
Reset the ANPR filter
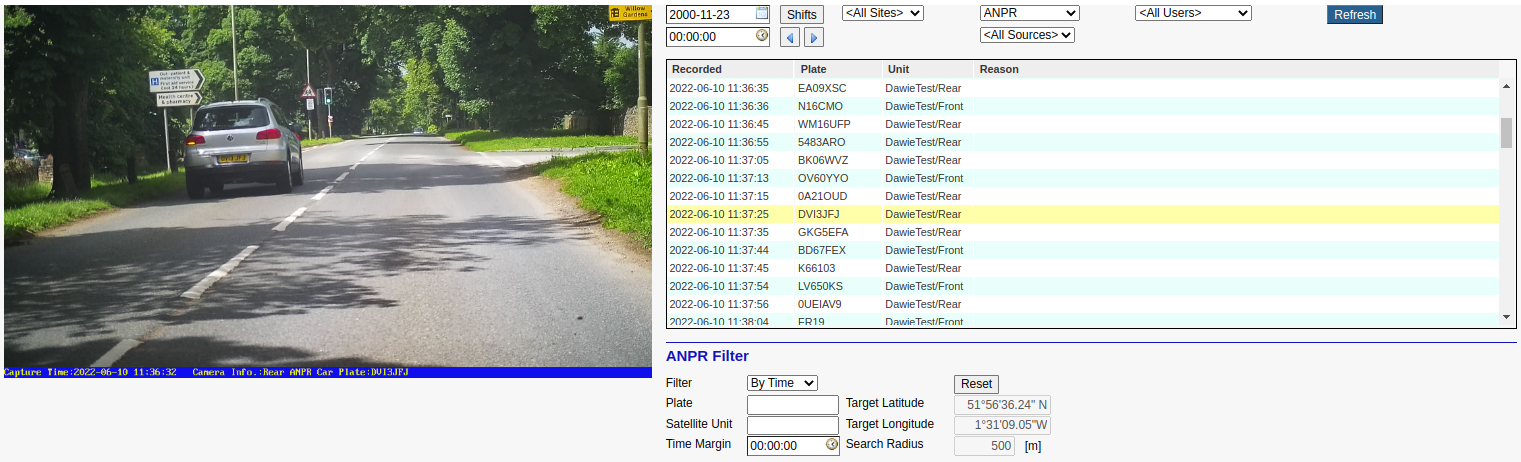click(976, 384)
